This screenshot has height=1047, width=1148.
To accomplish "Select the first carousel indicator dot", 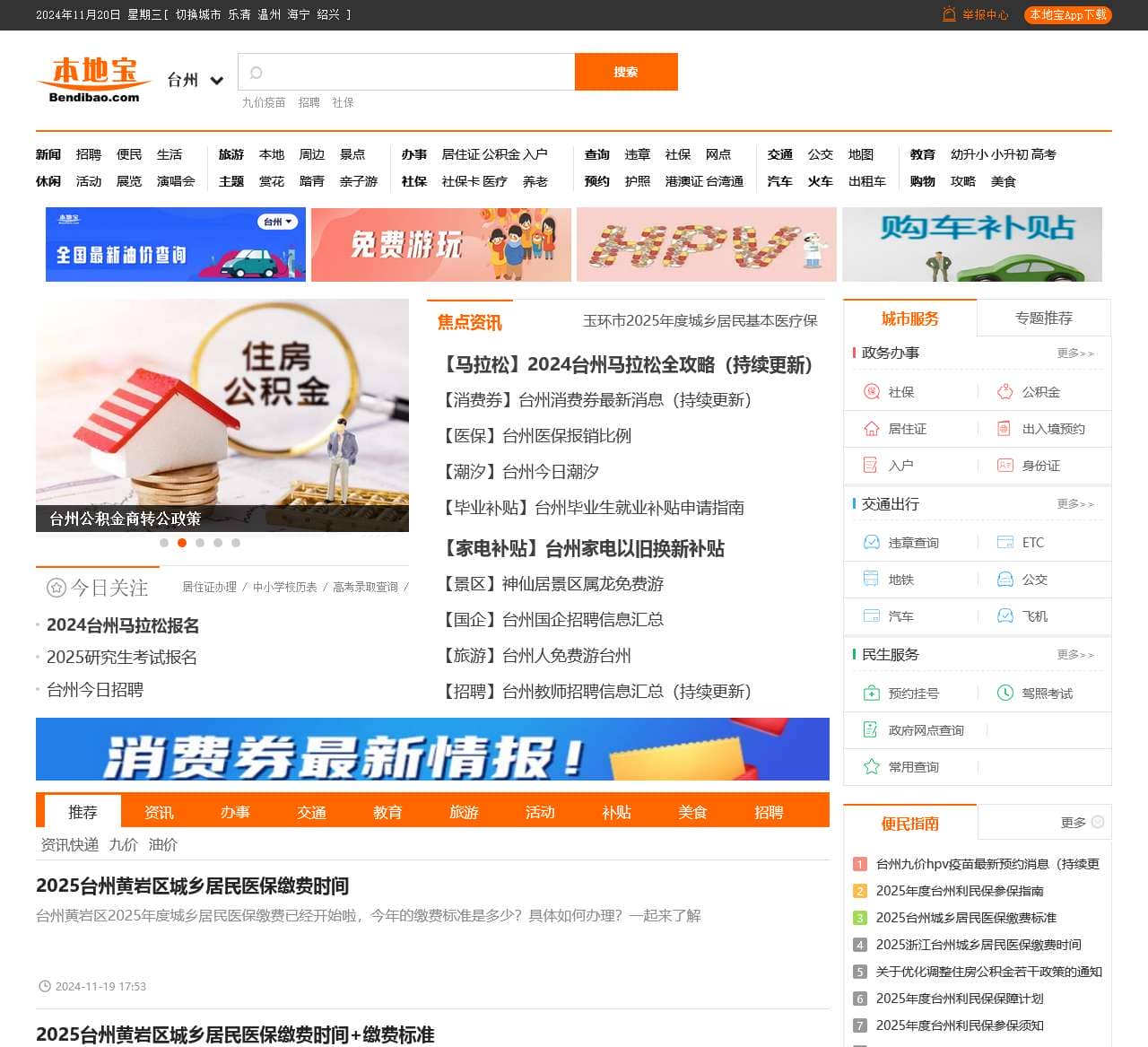I will pyautogui.click(x=164, y=543).
